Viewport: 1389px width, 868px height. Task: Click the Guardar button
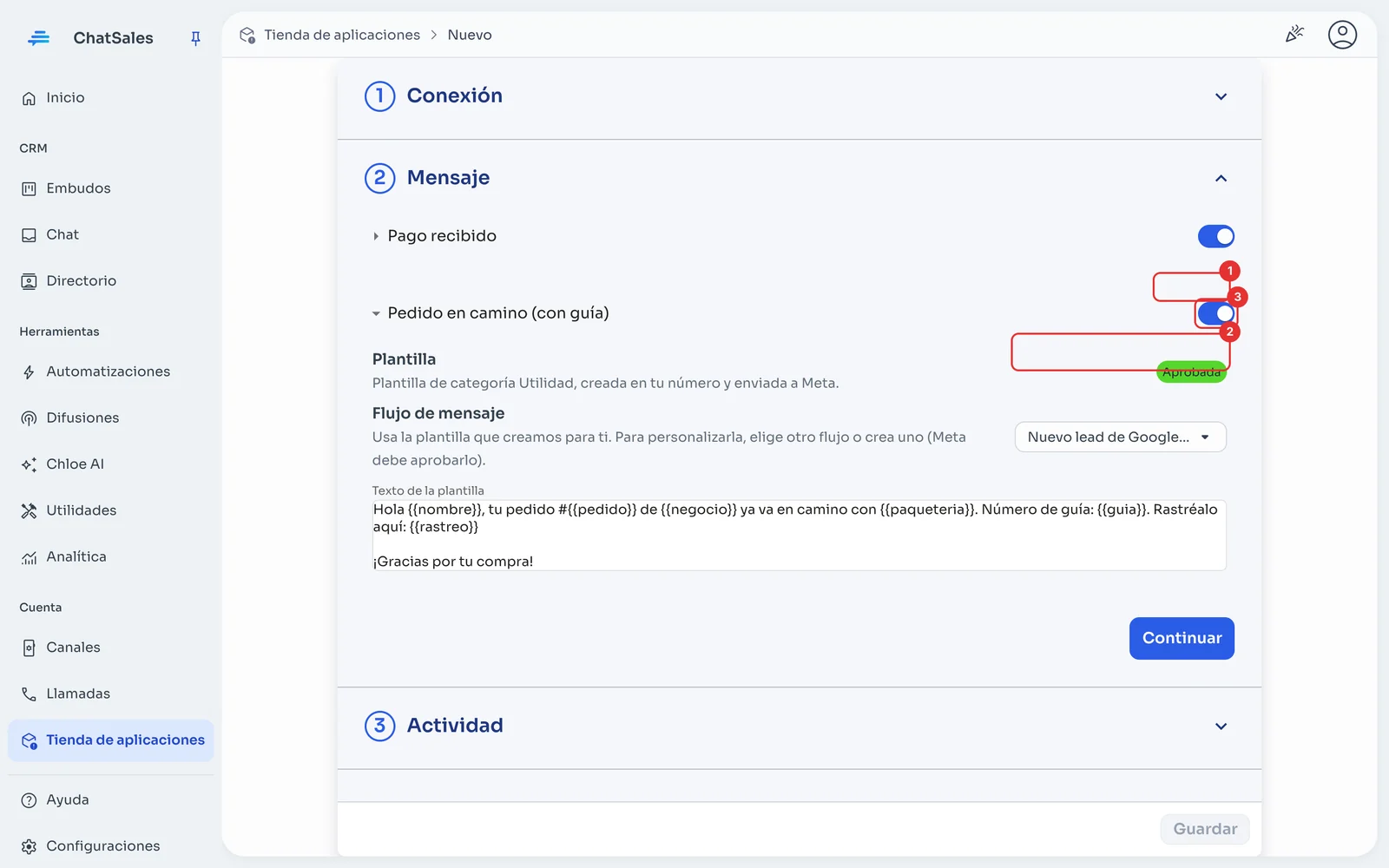(1205, 829)
